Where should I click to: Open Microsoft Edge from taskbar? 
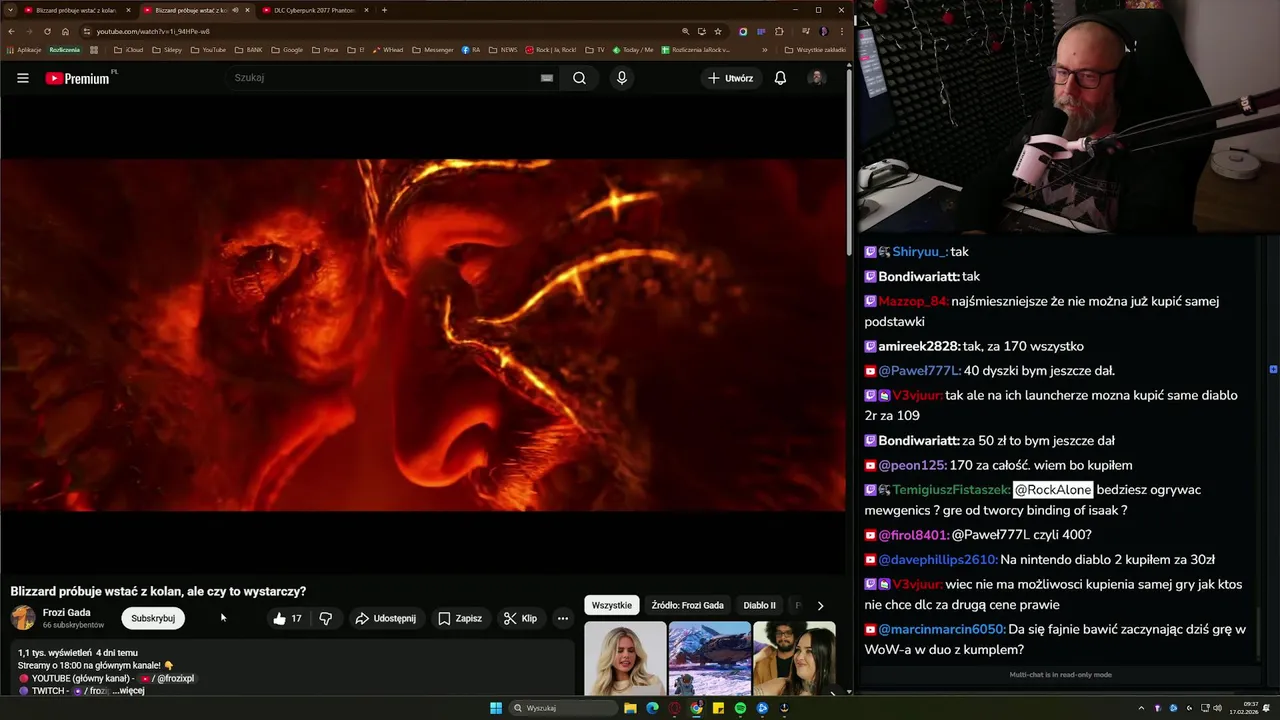point(652,708)
